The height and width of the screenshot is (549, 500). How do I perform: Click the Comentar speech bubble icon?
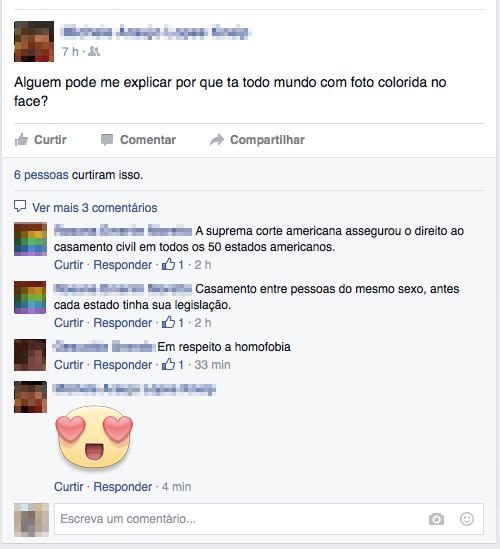tap(107, 140)
